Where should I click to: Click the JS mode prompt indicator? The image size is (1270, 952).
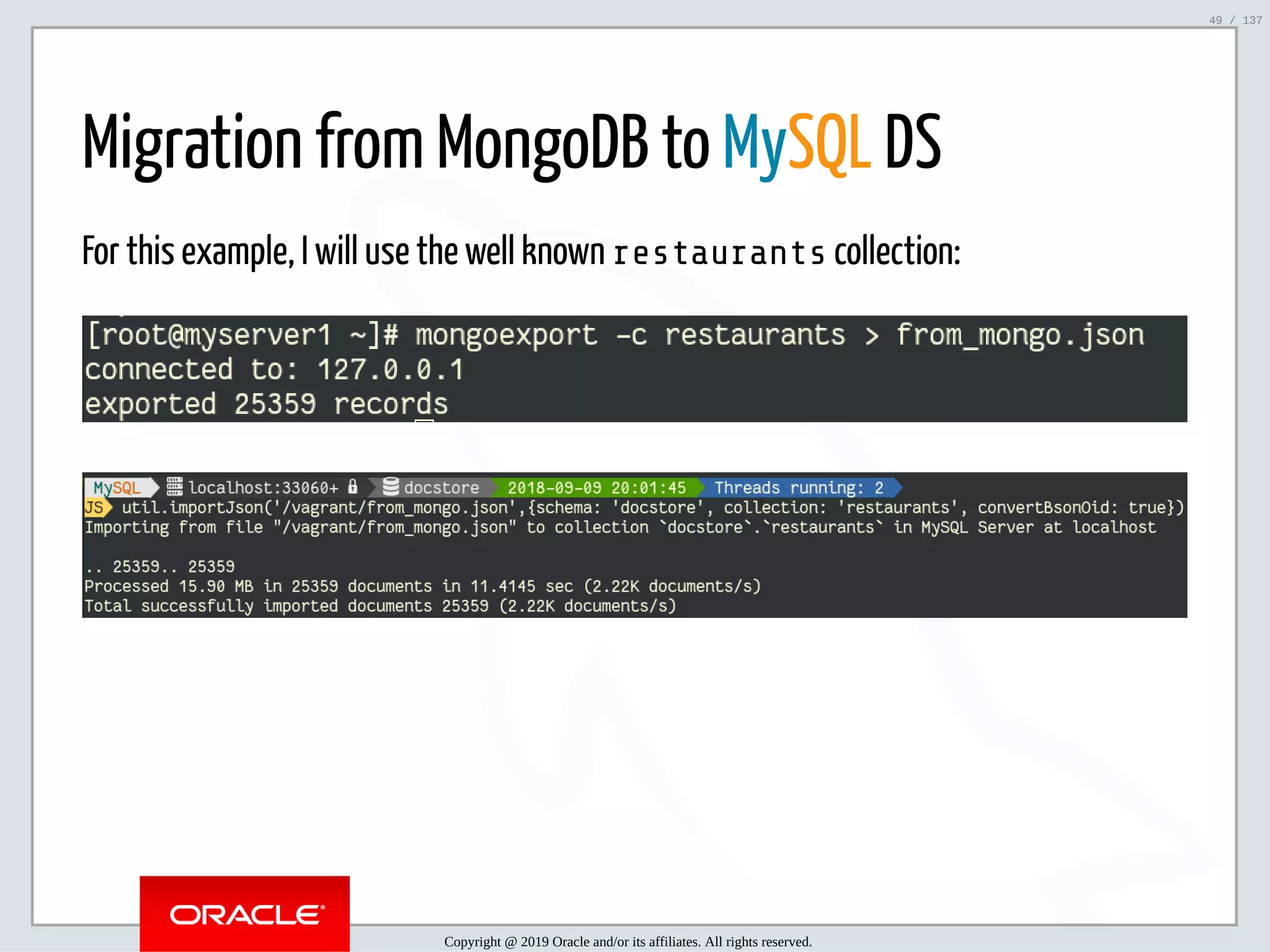[97, 508]
